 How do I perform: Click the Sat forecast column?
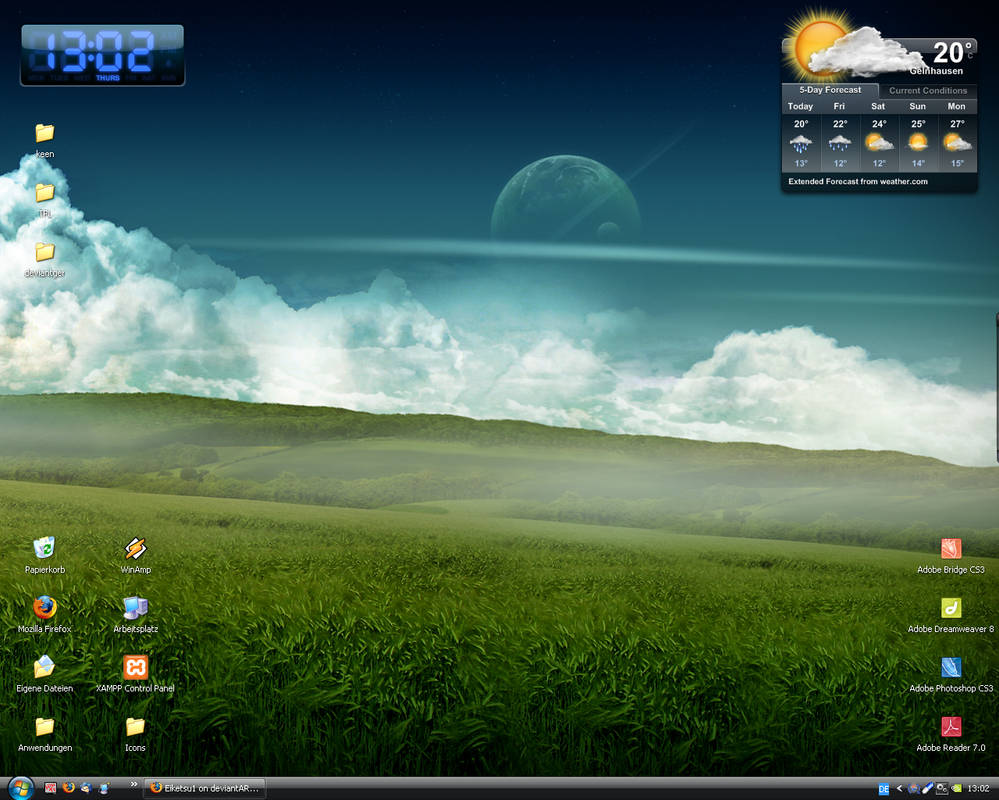click(879, 135)
